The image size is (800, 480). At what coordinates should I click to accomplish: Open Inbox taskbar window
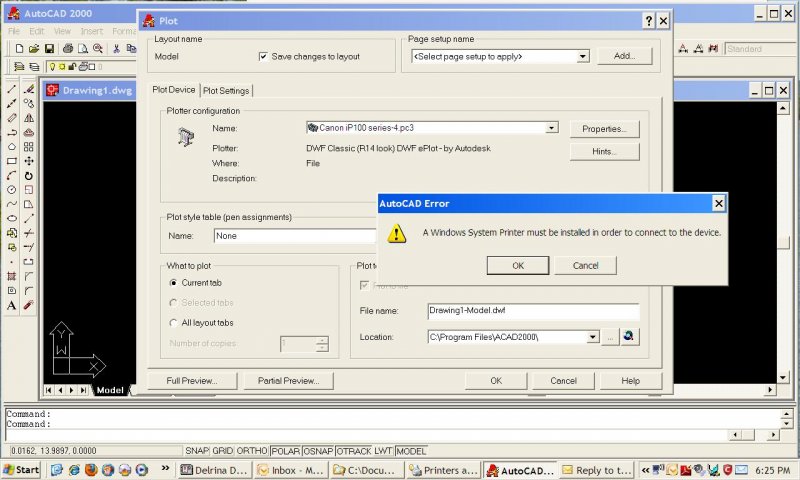click(290, 470)
